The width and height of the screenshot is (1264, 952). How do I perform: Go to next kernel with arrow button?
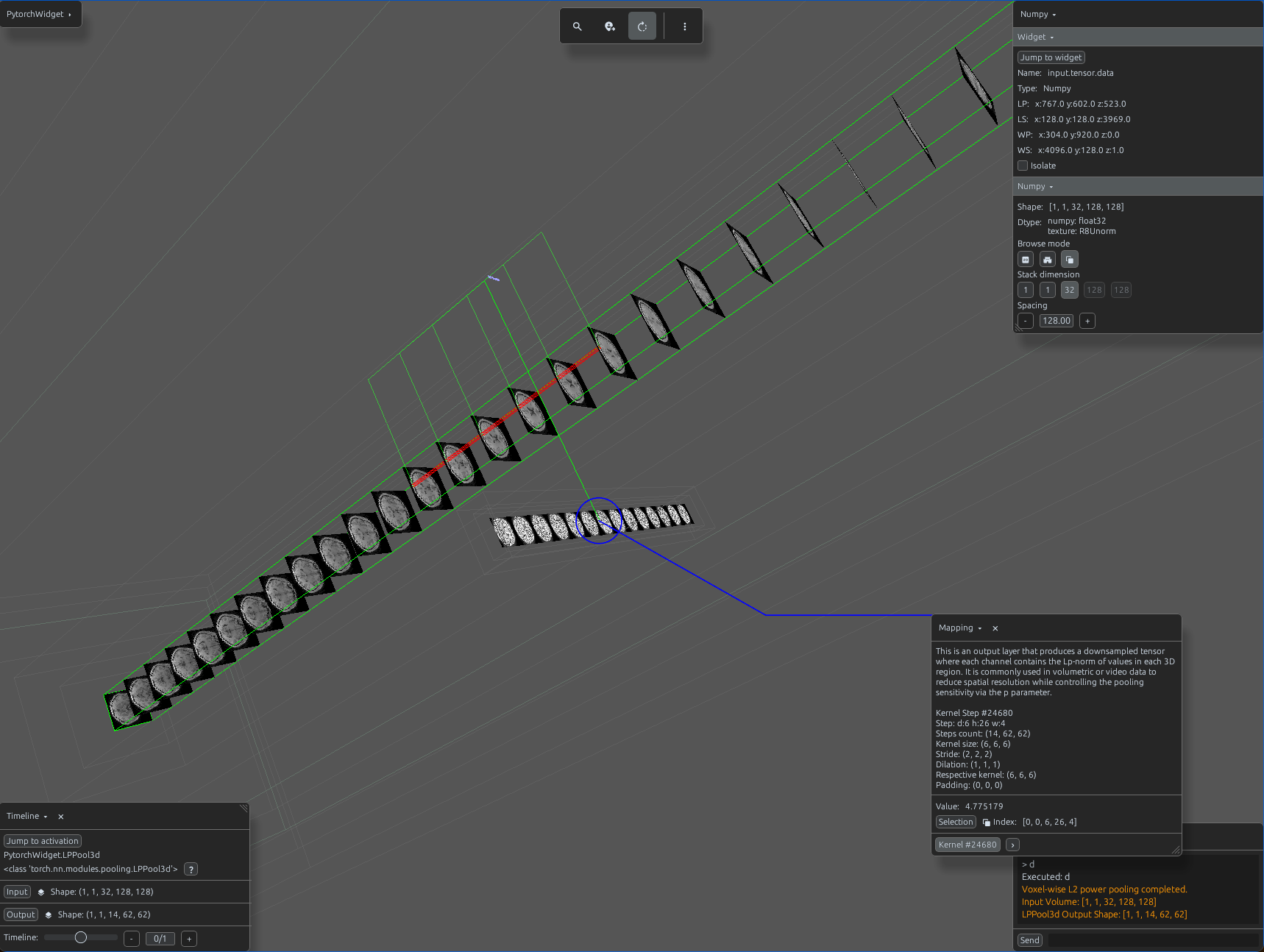[1012, 845]
